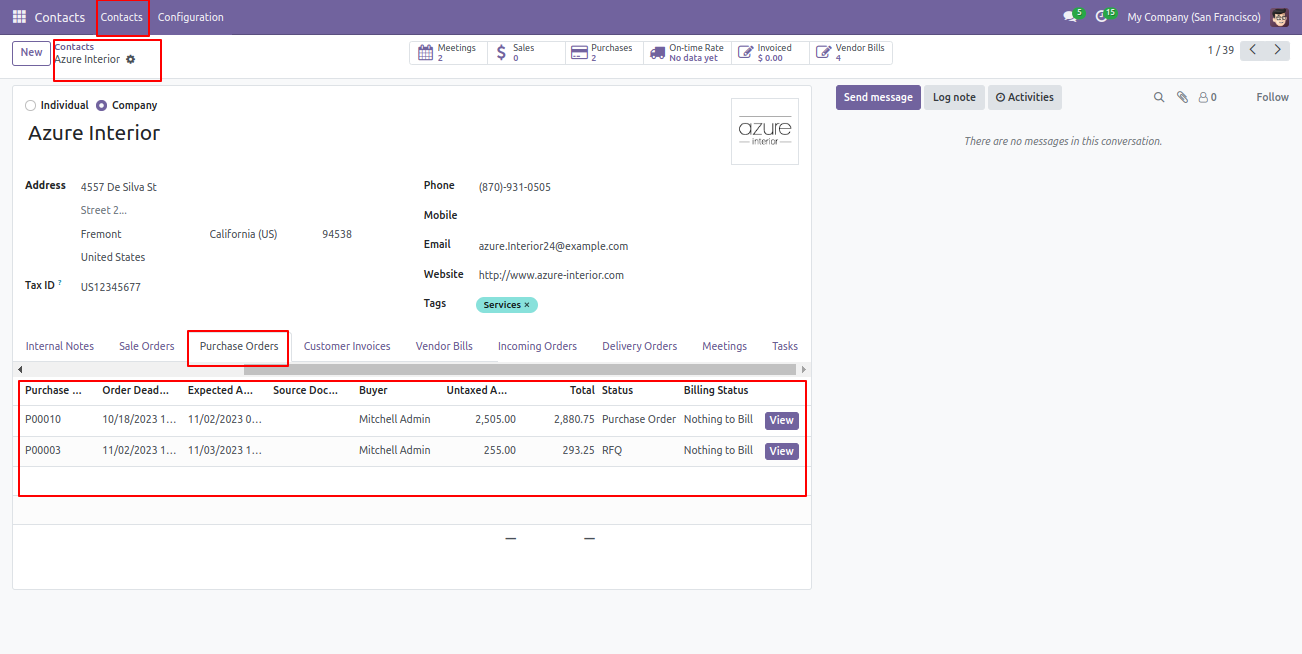The width and height of the screenshot is (1302, 654).
Task: Click Send message button
Action: coord(878,97)
